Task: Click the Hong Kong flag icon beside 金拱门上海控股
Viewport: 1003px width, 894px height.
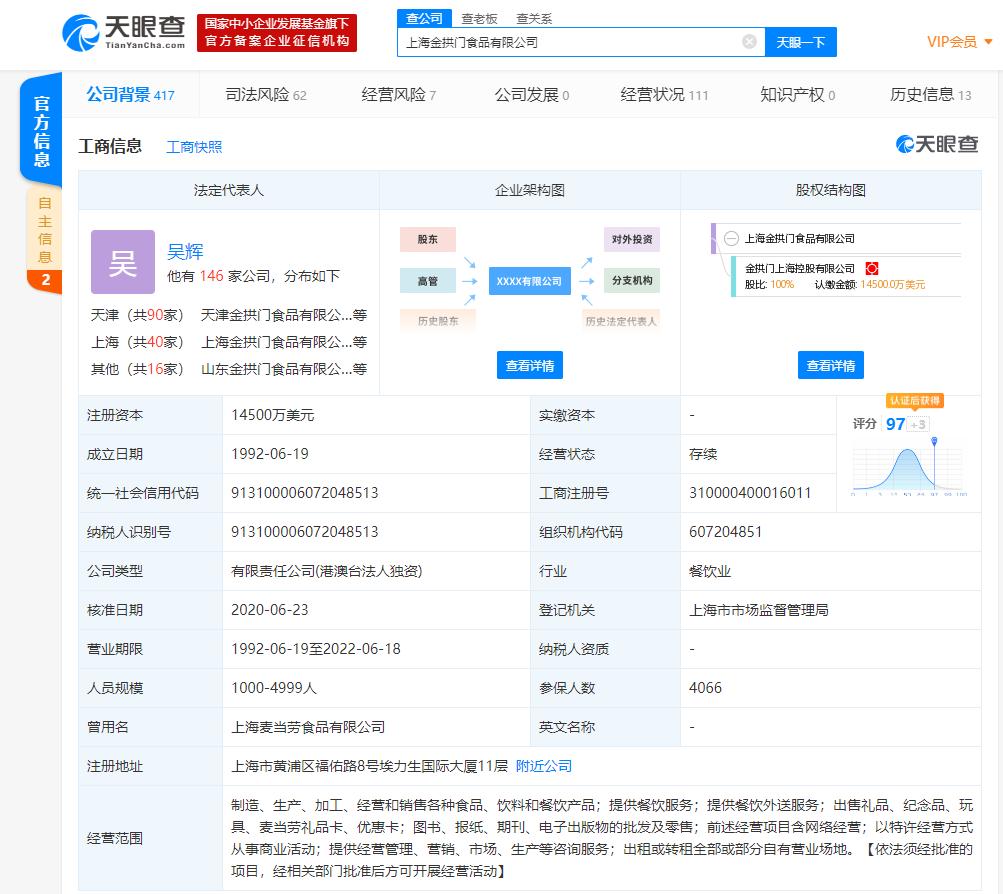Action: coord(871,269)
